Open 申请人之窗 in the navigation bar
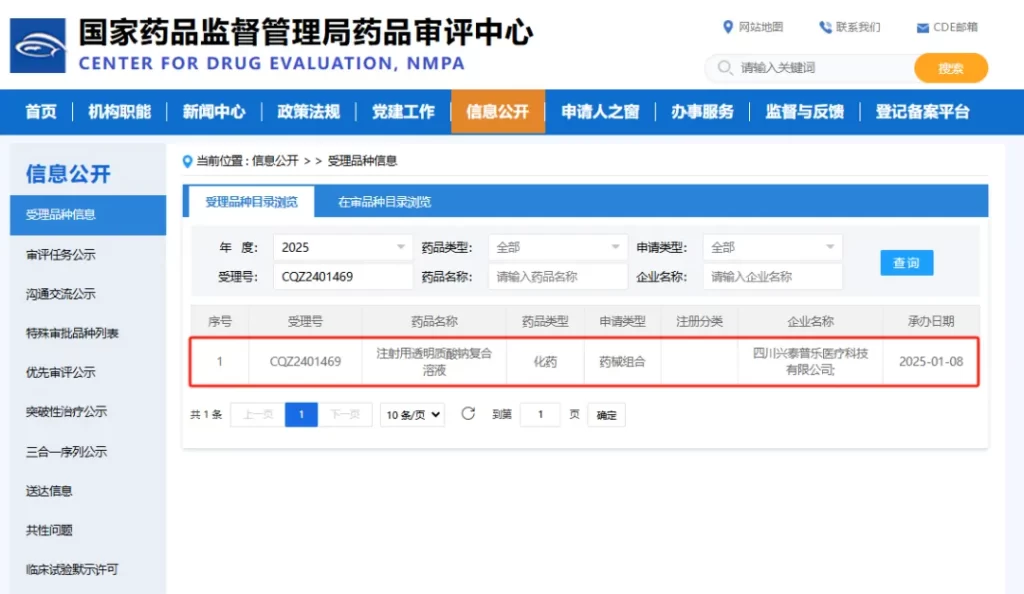 [x=600, y=112]
